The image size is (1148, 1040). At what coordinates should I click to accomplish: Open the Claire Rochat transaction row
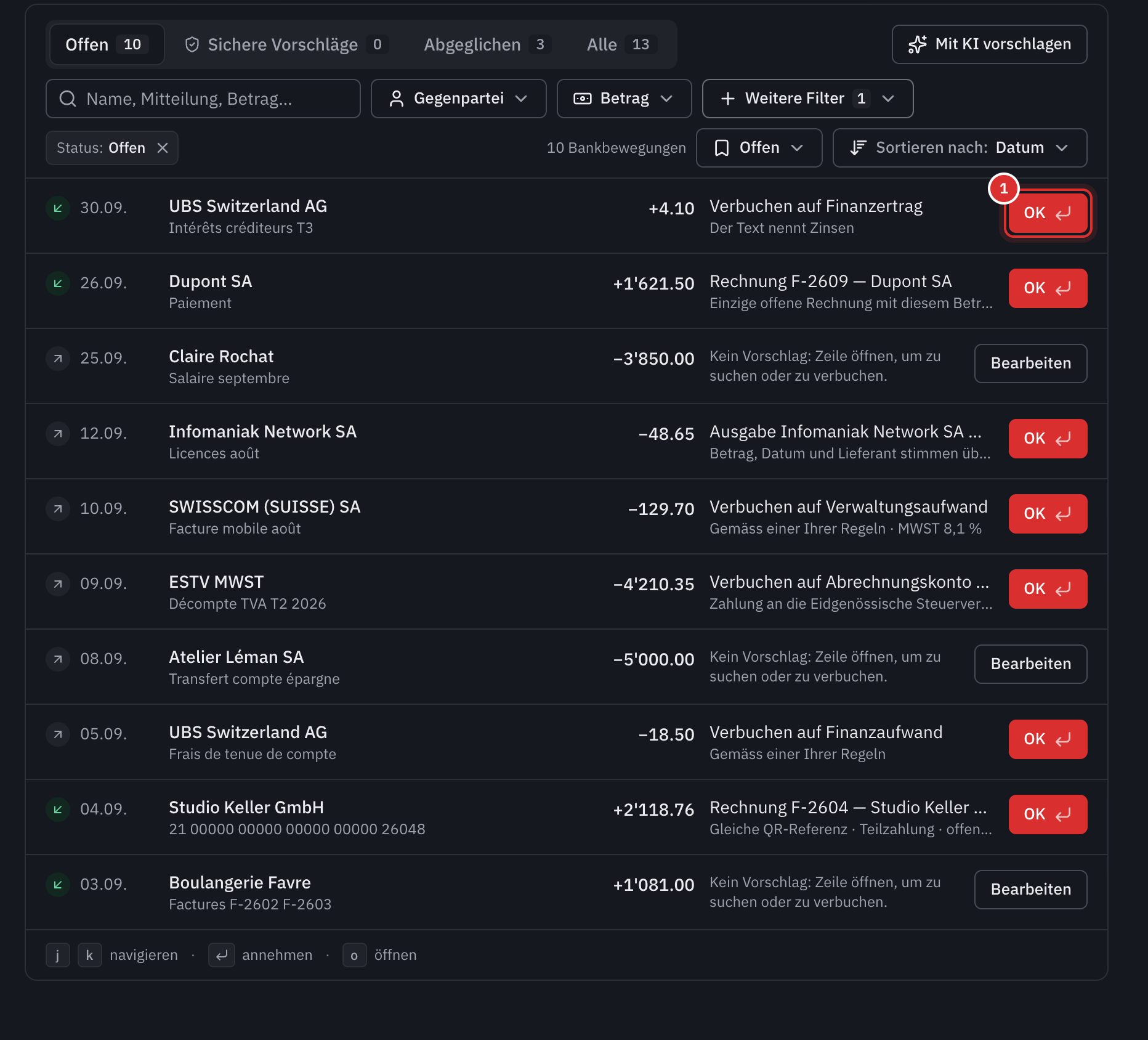(567, 366)
